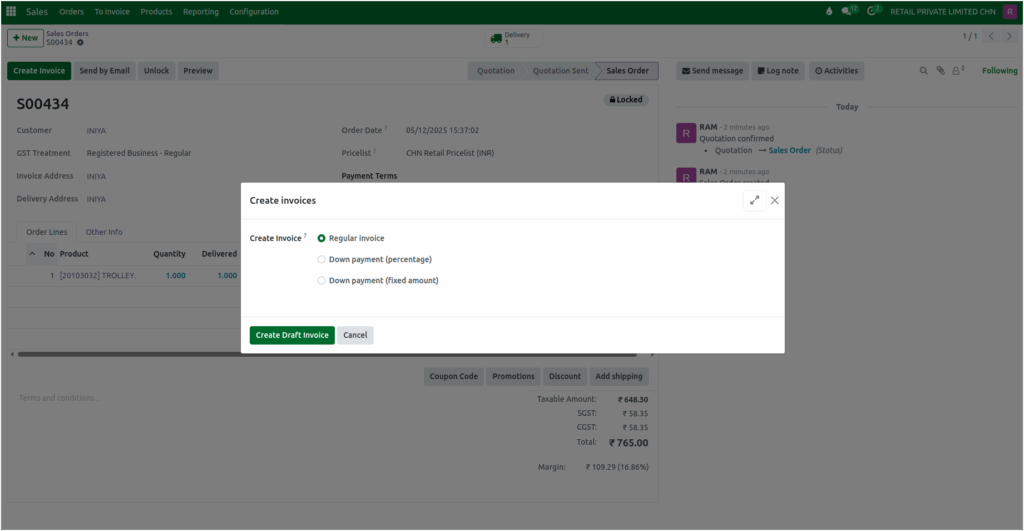
Task: Click the Following status link
Action: [x=999, y=71]
